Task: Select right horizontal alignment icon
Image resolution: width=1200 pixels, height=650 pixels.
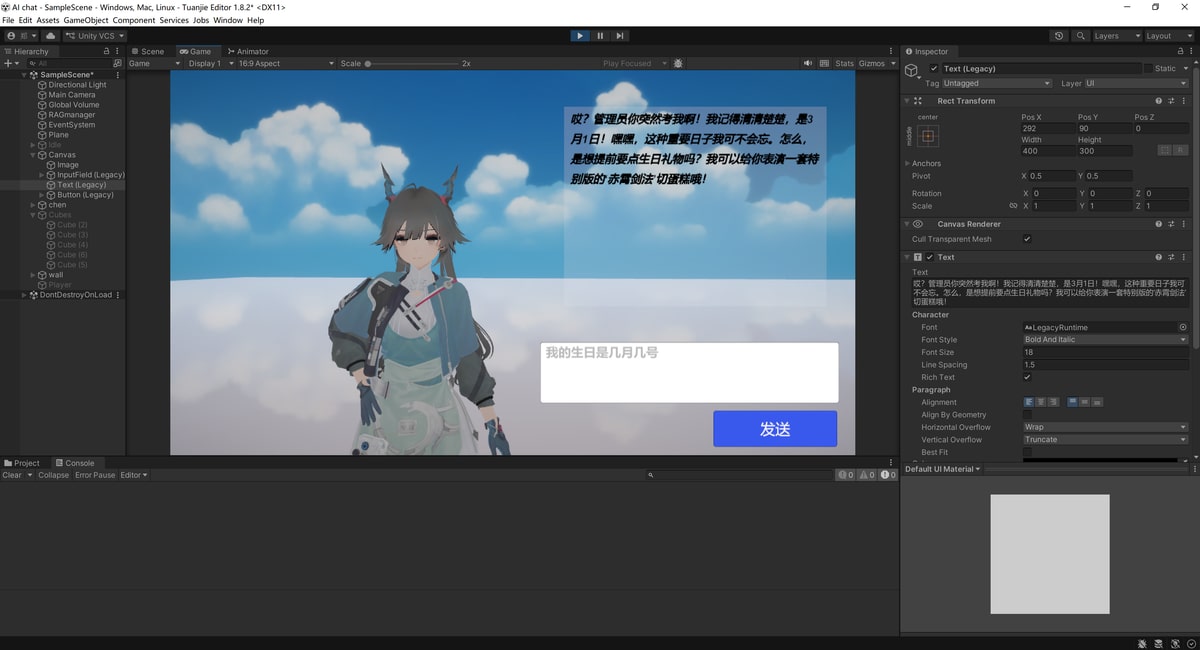Action: click(x=1052, y=402)
